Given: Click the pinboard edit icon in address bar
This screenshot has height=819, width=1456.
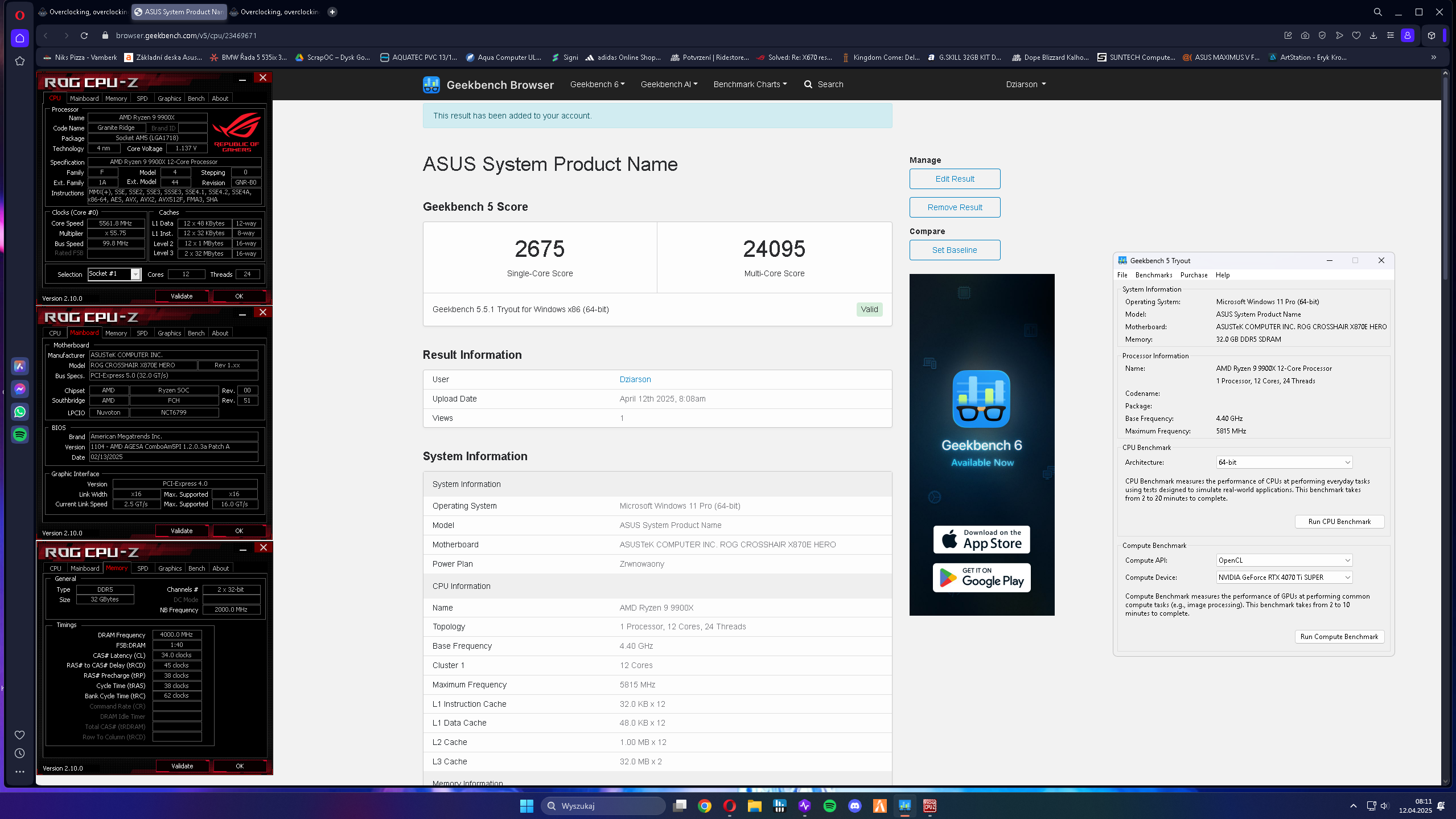Looking at the screenshot, I should coord(1288,35).
